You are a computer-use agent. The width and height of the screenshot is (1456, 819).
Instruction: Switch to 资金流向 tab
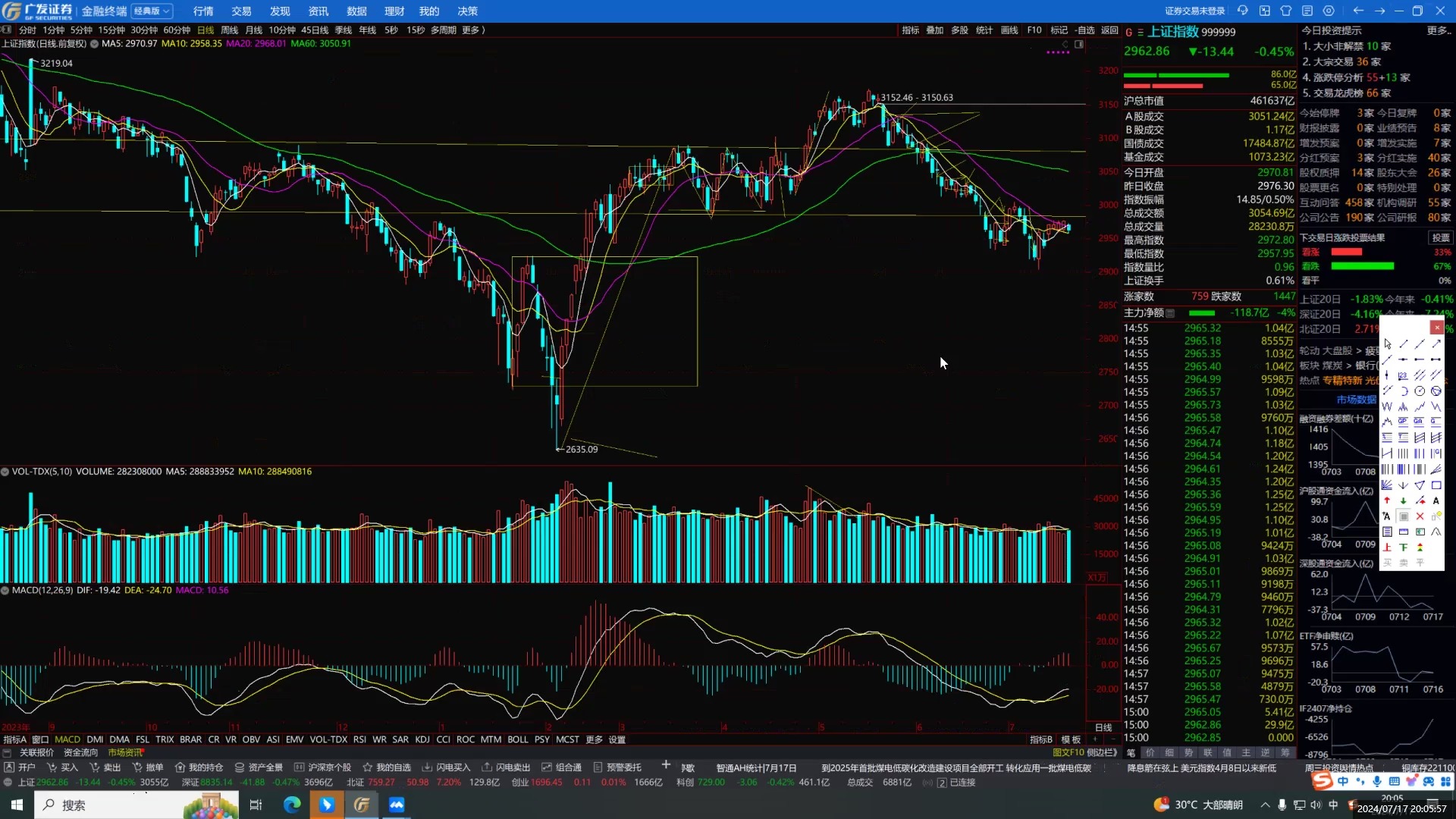point(80,752)
